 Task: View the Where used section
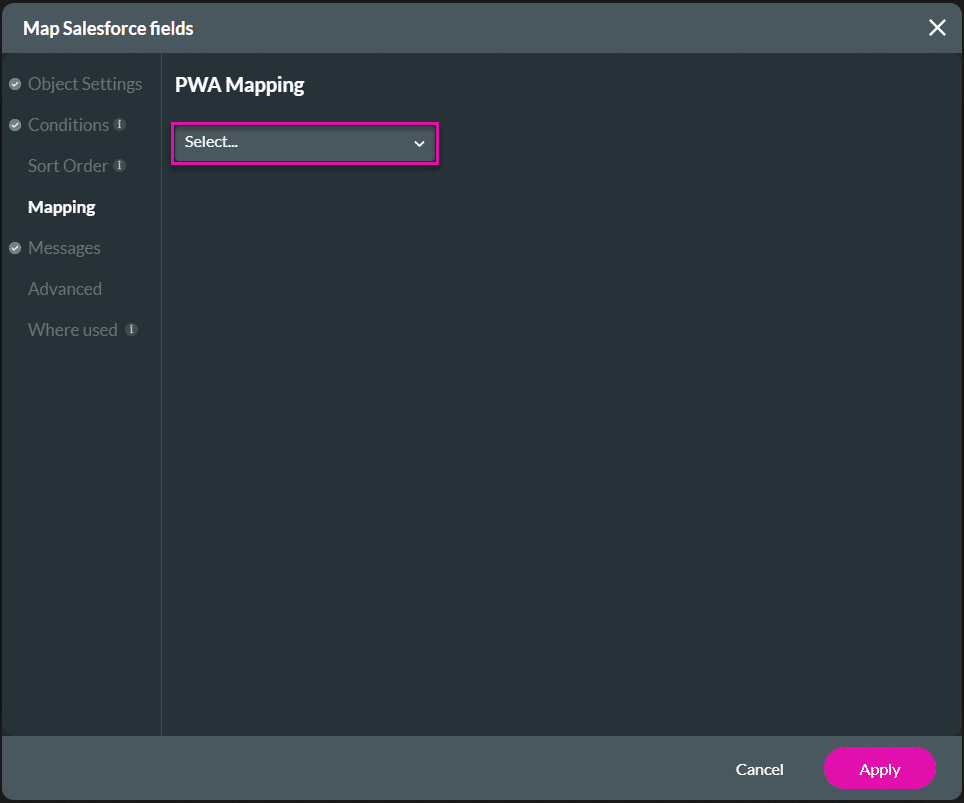click(x=72, y=329)
